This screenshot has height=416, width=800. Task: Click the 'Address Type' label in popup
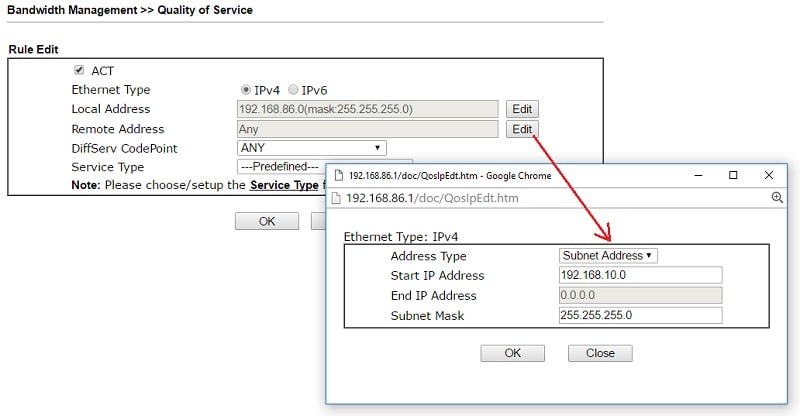(x=429, y=256)
